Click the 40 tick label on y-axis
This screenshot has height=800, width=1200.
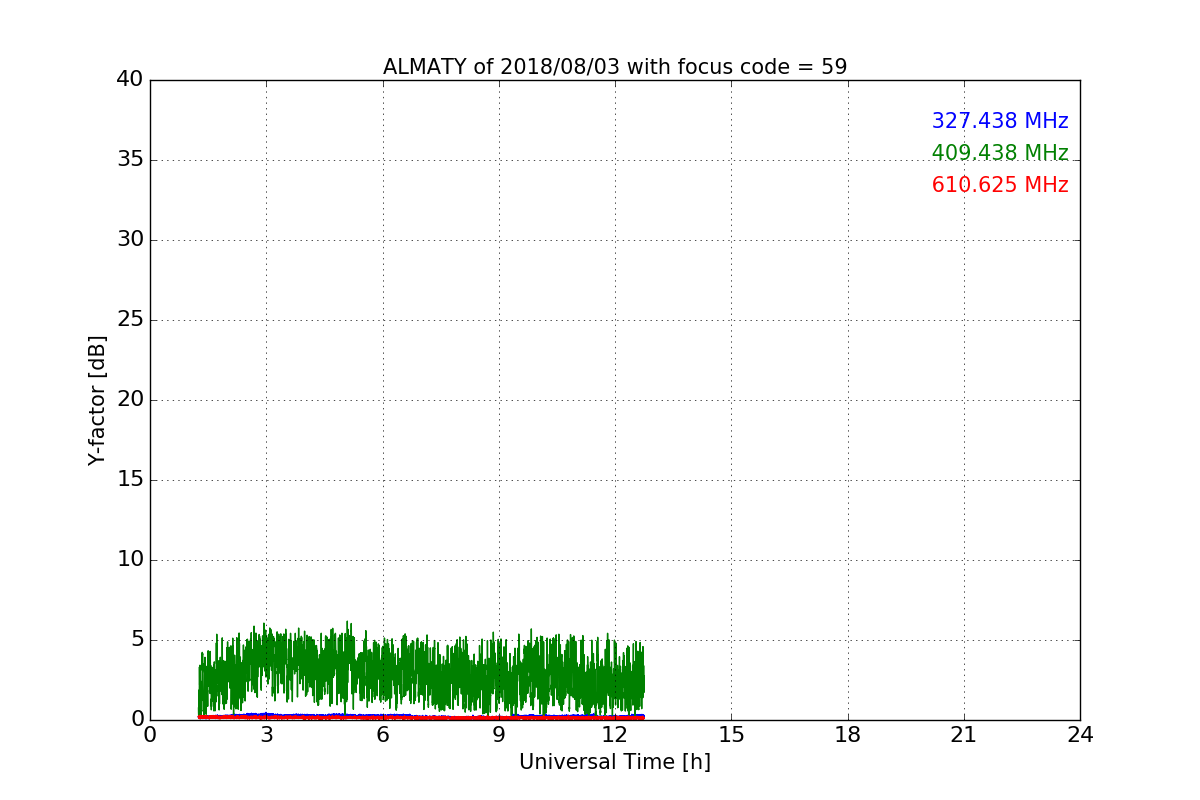point(130,80)
